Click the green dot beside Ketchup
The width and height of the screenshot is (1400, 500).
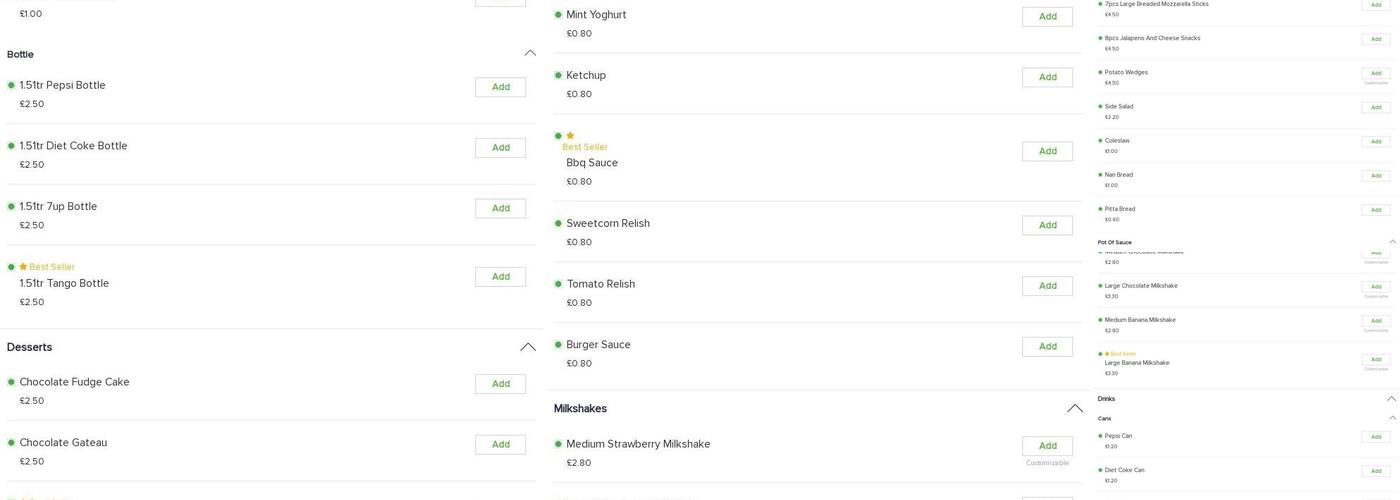(x=558, y=76)
